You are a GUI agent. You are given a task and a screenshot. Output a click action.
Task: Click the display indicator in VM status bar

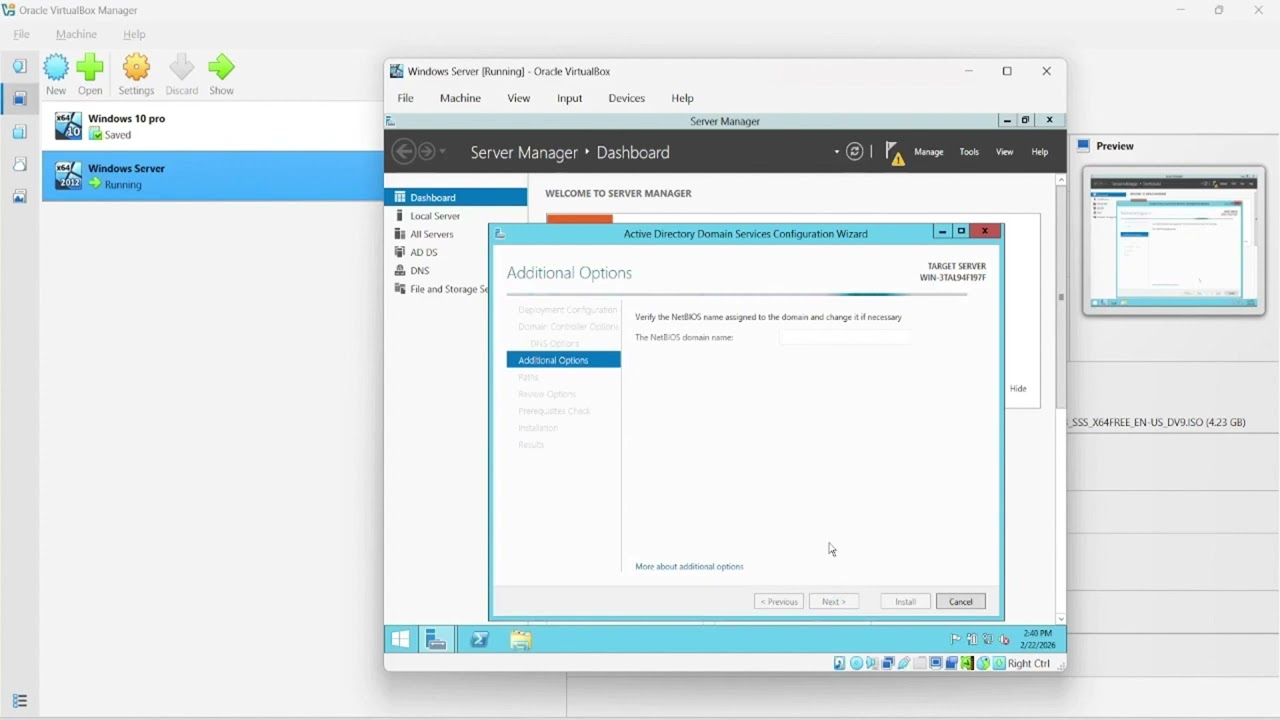pos(936,663)
